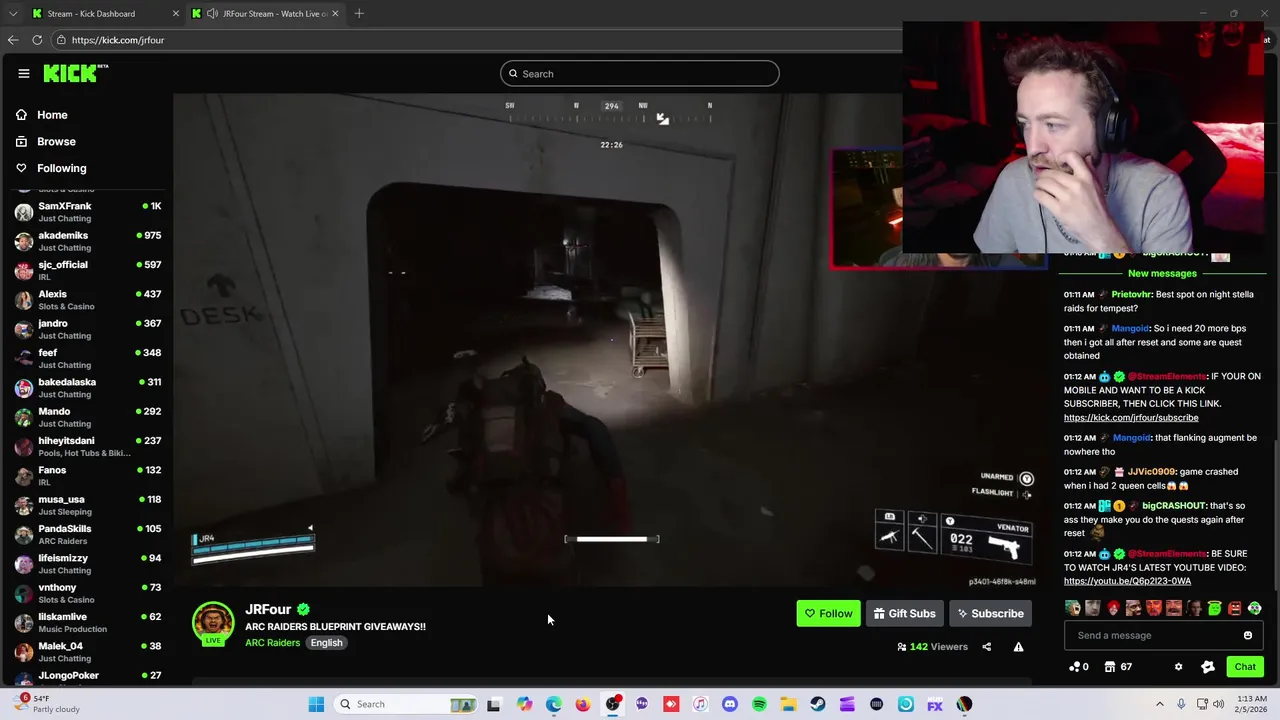Click the Gift Subs button
The height and width of the screenshot is (720, 1280).
[x=904, y=613]
